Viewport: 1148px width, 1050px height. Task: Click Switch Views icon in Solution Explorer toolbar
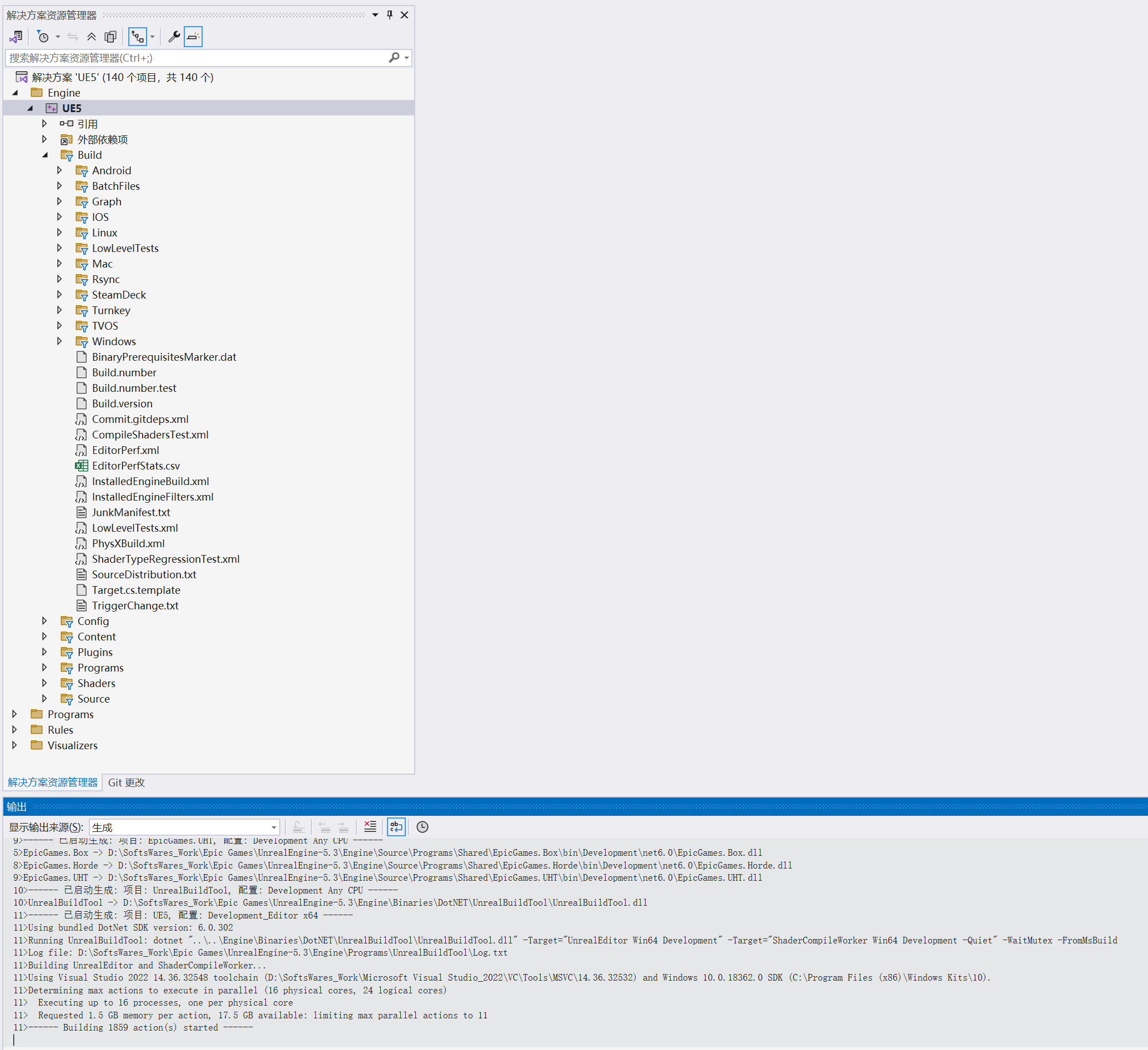pyautogui.click(x=16, y=37)
